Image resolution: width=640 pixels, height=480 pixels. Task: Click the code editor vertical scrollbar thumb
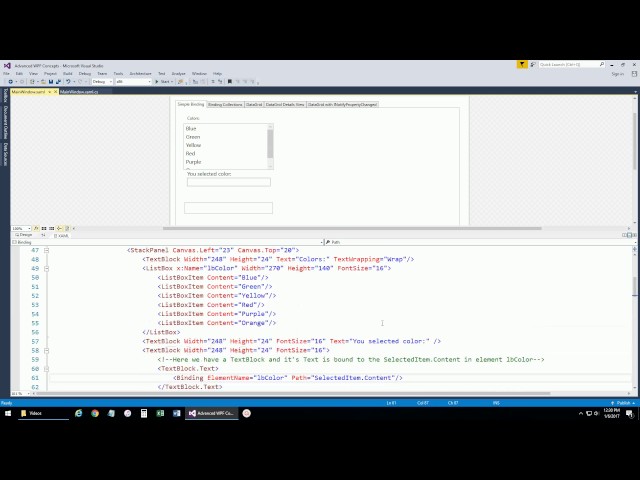coord(635,287)
